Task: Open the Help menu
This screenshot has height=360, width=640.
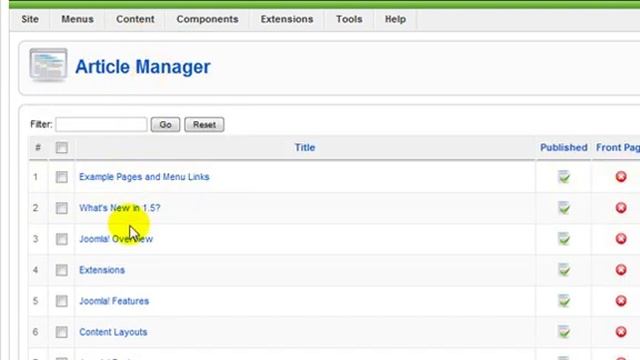Action: point(395,19)
